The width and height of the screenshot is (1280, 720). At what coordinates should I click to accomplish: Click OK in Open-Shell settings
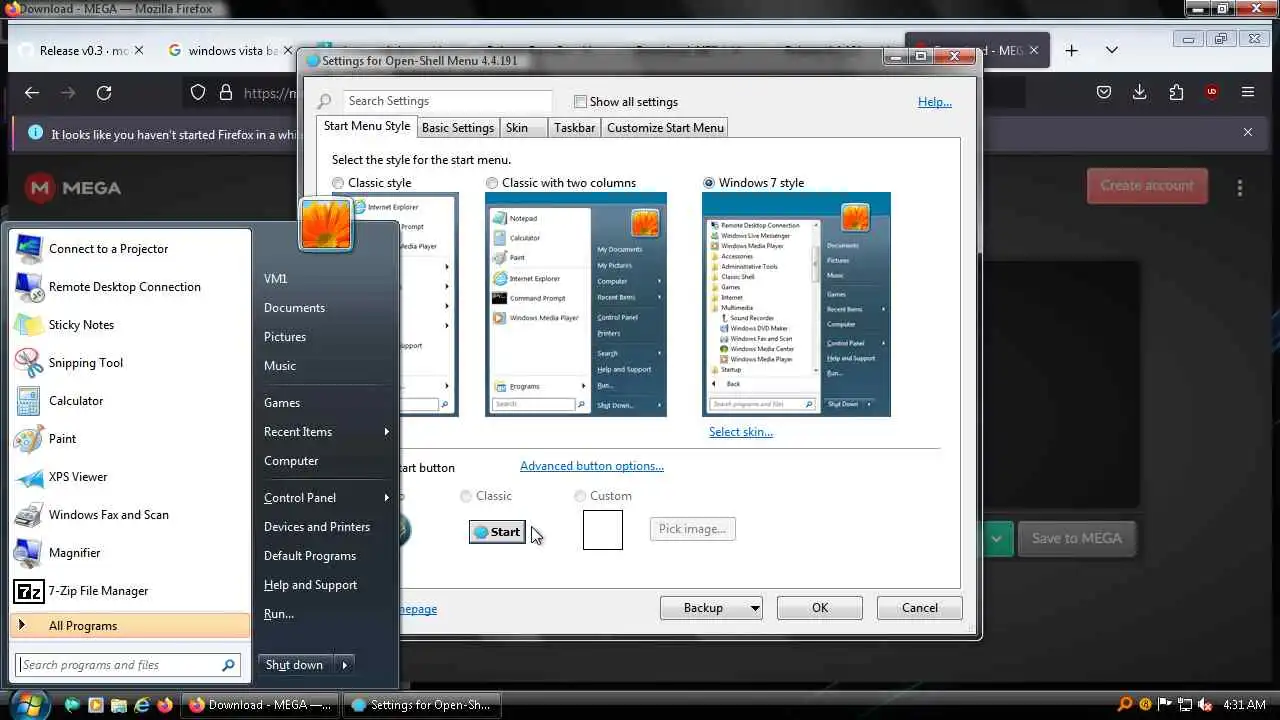tap(820, 608)
